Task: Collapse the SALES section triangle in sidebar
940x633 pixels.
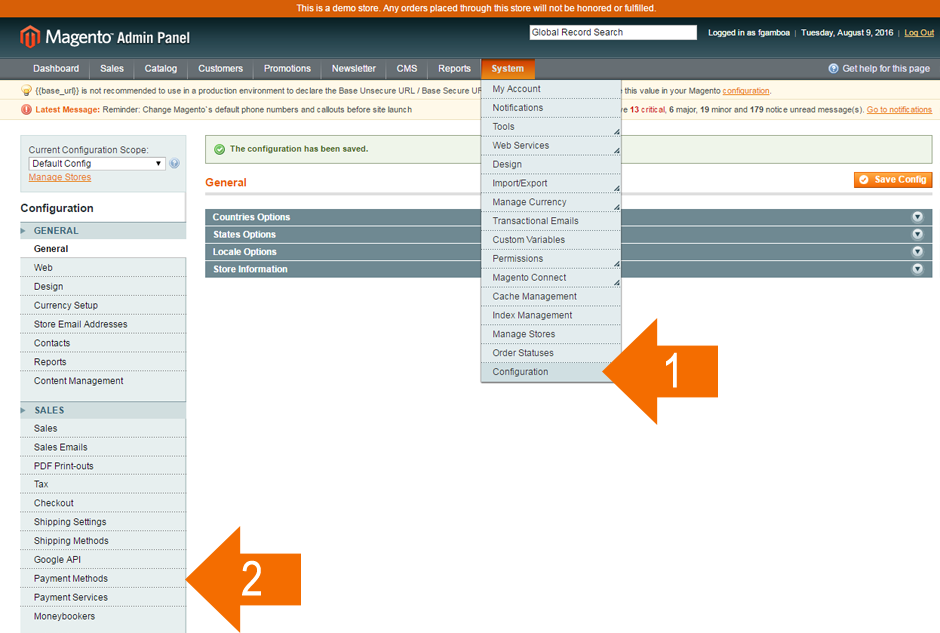Action: [23, 411]
